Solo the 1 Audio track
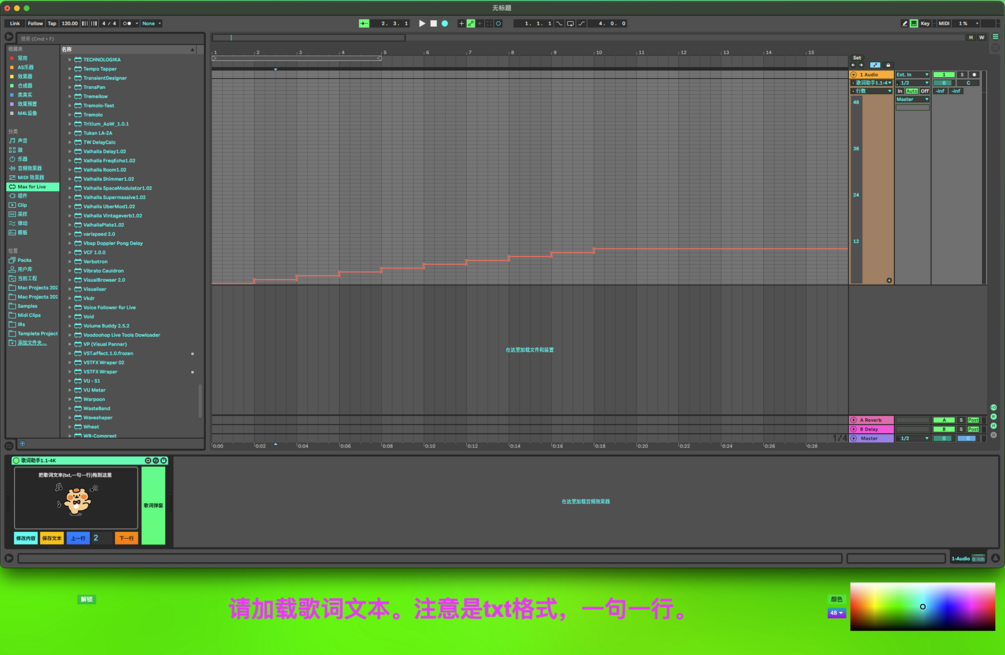 (x=962, y=75)
